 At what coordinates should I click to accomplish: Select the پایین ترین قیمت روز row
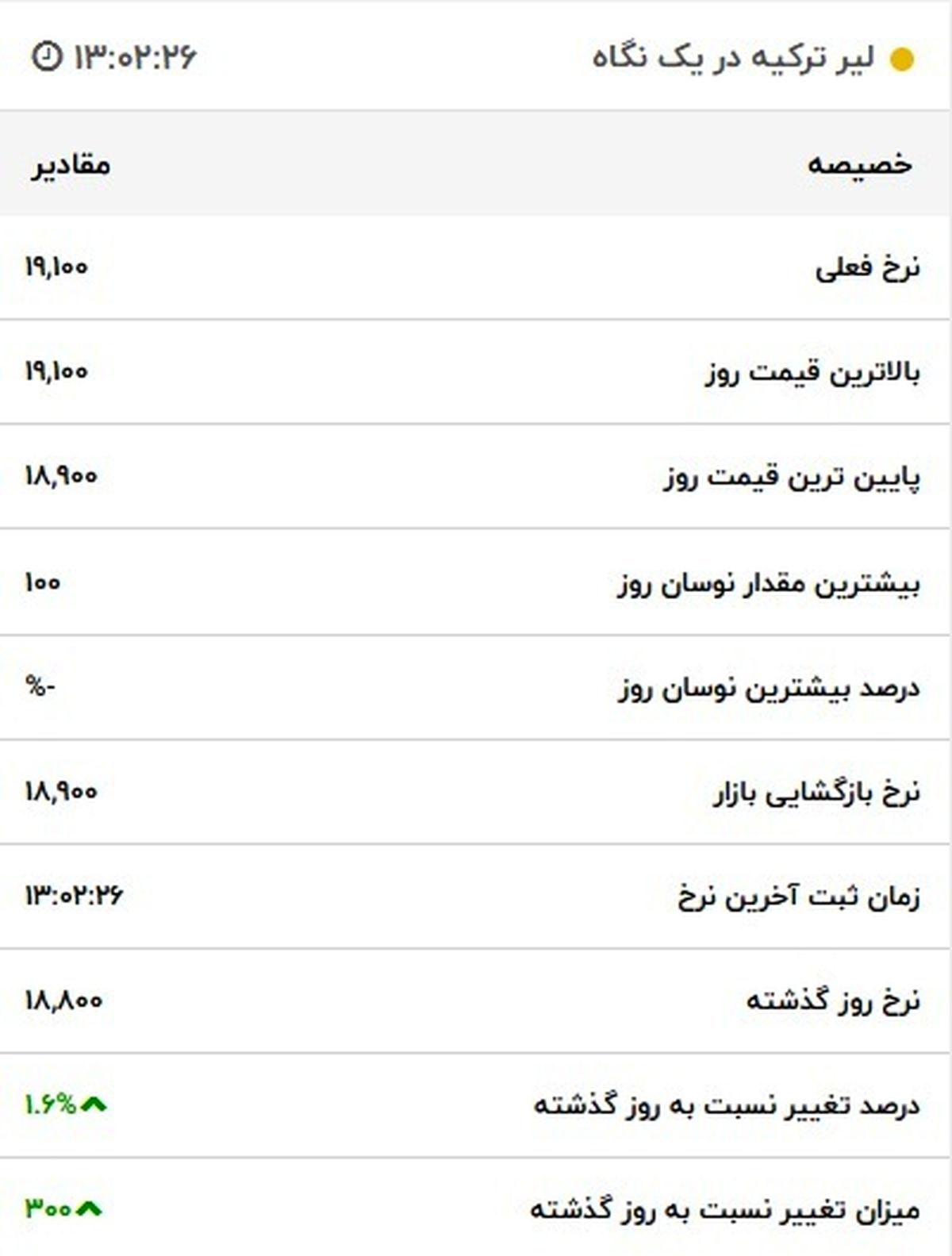(792, 477)
